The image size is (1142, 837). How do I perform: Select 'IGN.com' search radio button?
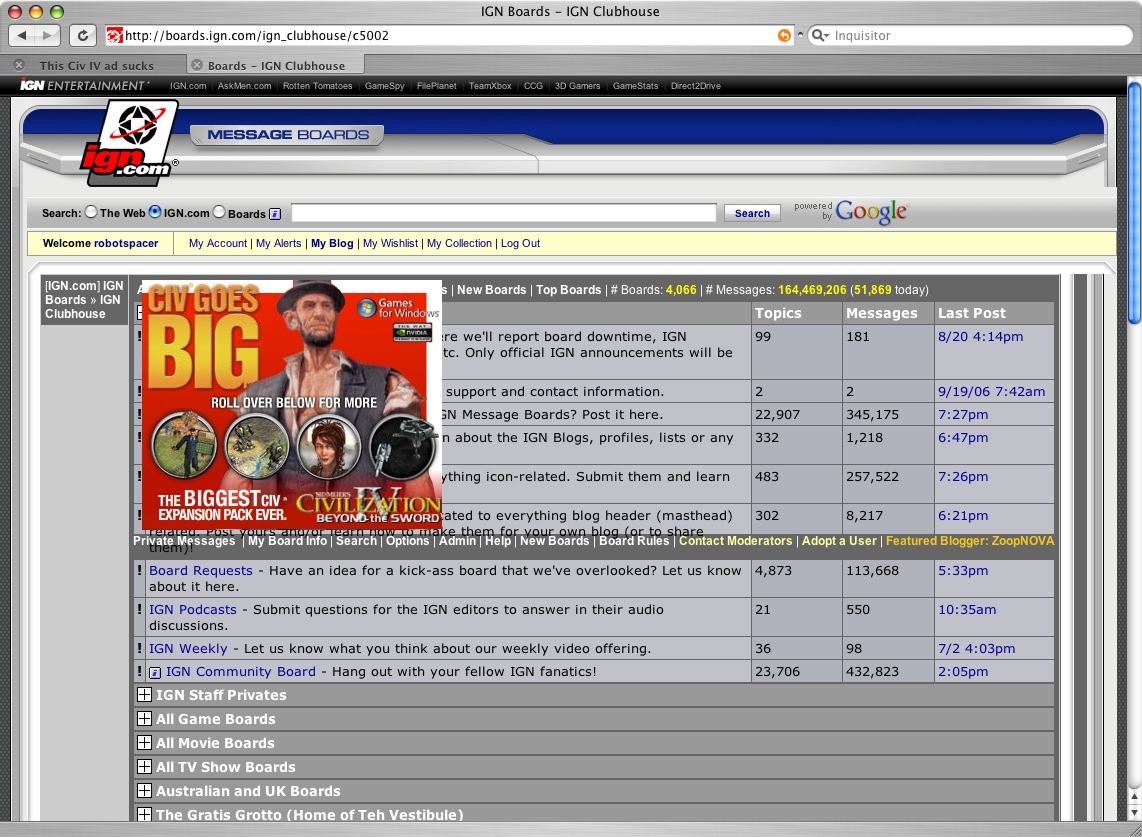point(155,212)
